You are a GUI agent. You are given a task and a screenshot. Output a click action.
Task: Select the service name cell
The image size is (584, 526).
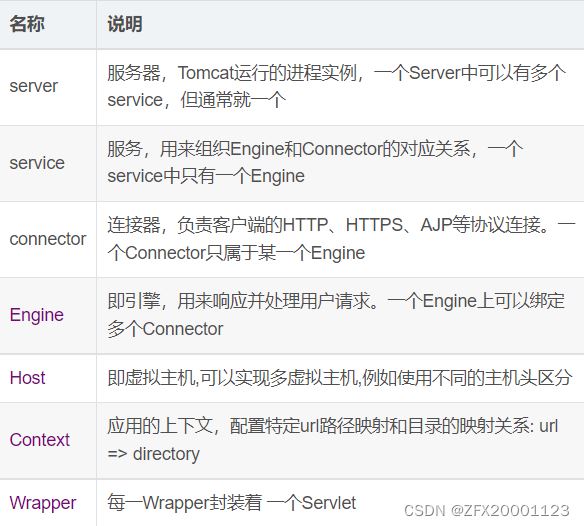click(48, 163)
